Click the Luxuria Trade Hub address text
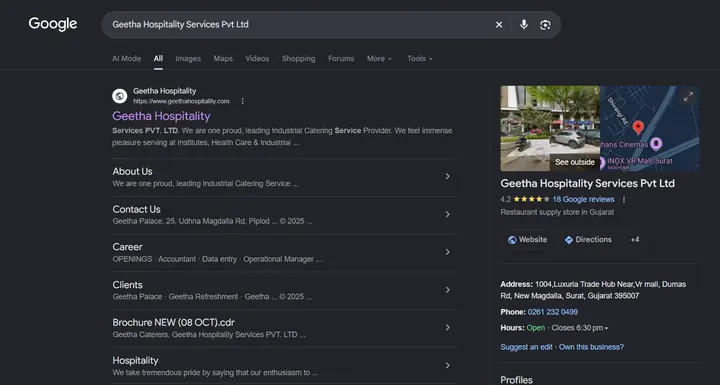The image size is (720, 385). point(593,290)
